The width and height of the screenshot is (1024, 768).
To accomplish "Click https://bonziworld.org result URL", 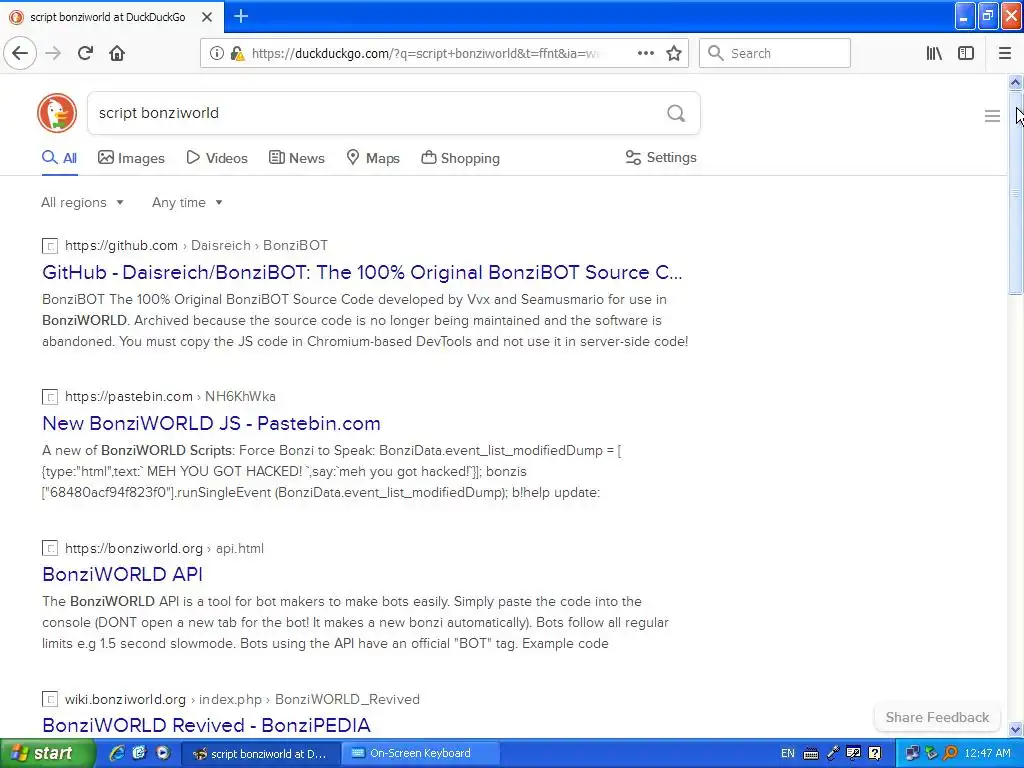I will click(x=134, y=549).
